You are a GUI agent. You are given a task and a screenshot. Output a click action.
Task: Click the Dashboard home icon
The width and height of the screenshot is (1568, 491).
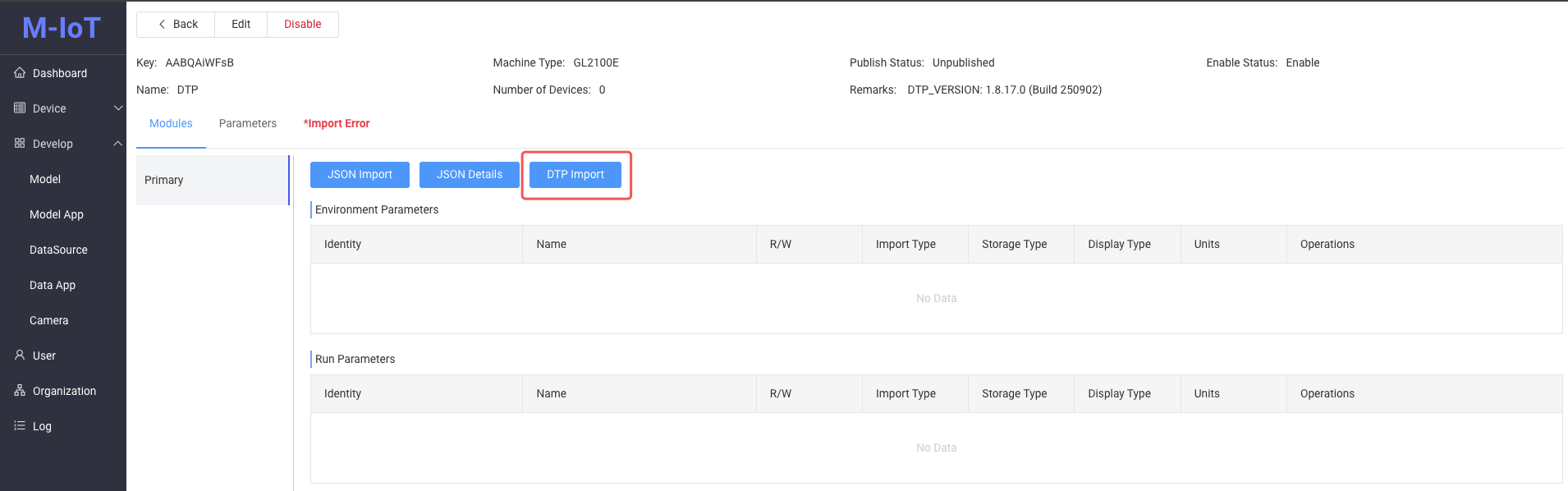20,73
